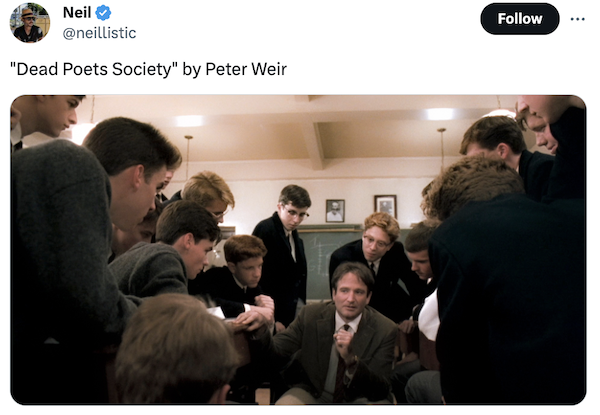Click the ceiling light on the right side
The width and height of the screenshot is (600, 415).
coord(440,114)
